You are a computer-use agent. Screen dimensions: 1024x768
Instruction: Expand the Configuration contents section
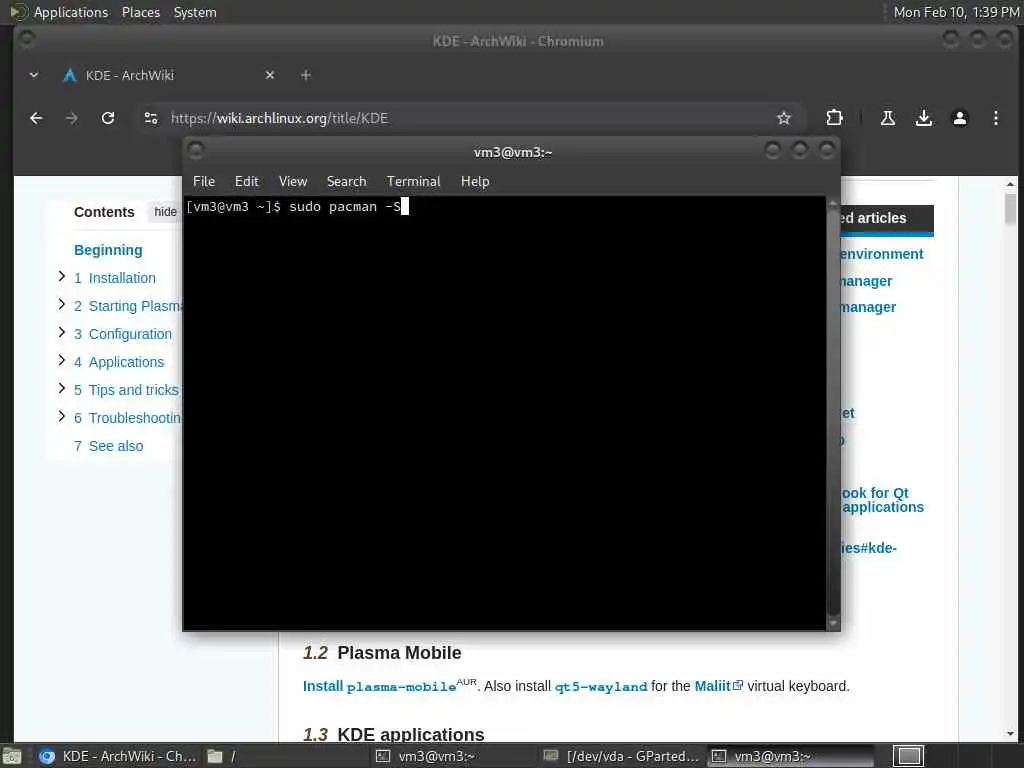pos(61,332)
